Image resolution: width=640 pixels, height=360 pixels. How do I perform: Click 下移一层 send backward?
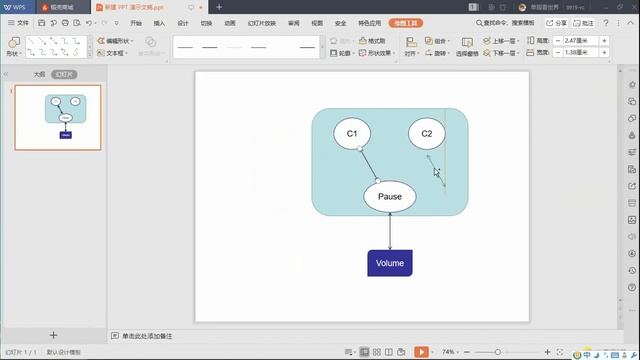click(x=501, y=53)
